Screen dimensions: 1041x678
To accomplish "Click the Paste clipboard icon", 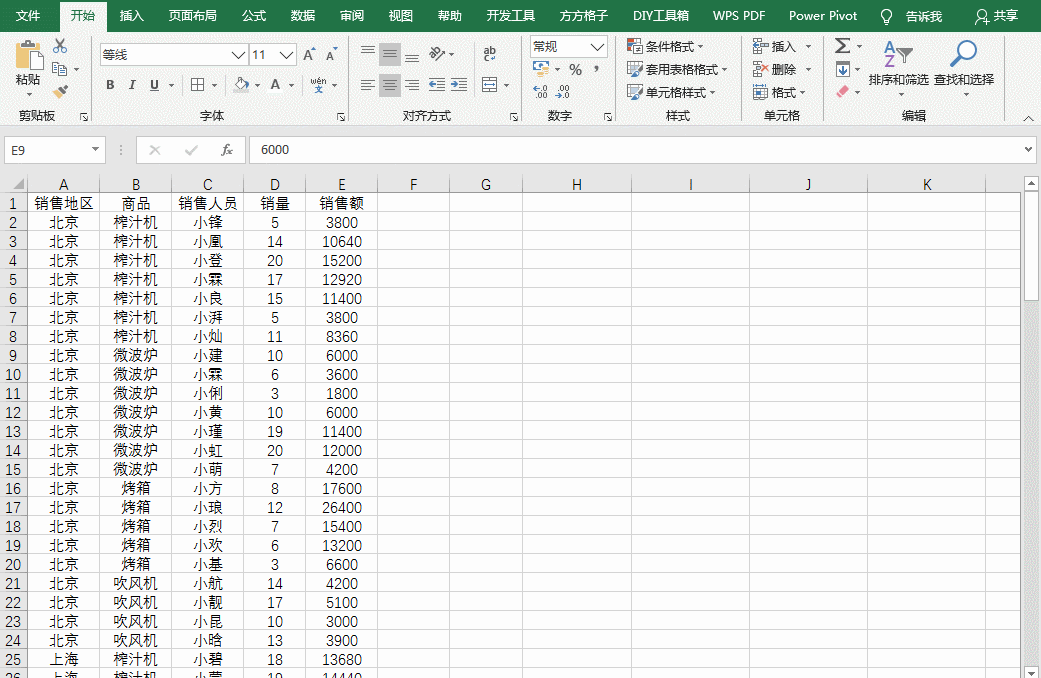I will point(28,56).
